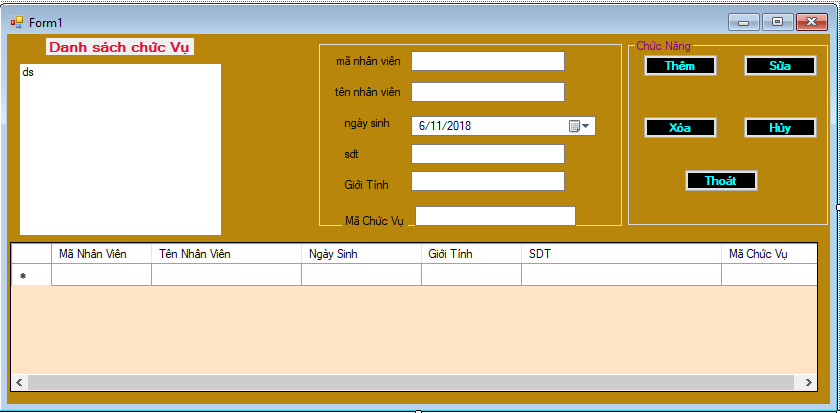
Task: Focus the tên nhân viên text field
Action: point(488,92)
